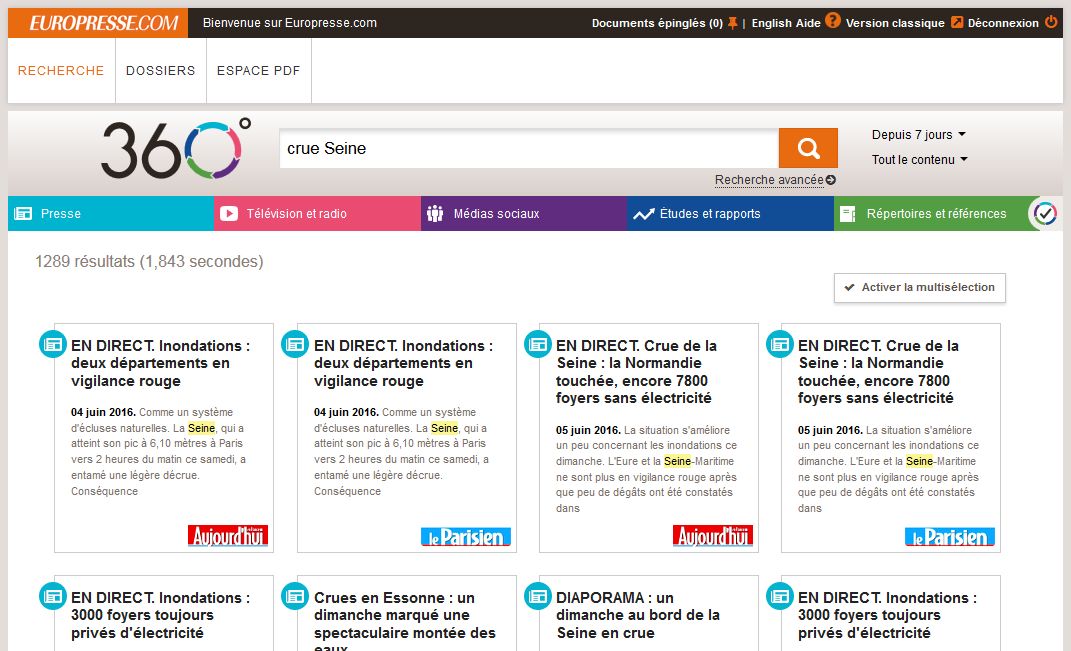
Task: Filter results by the Presse tab
Action: coord(111,214)
